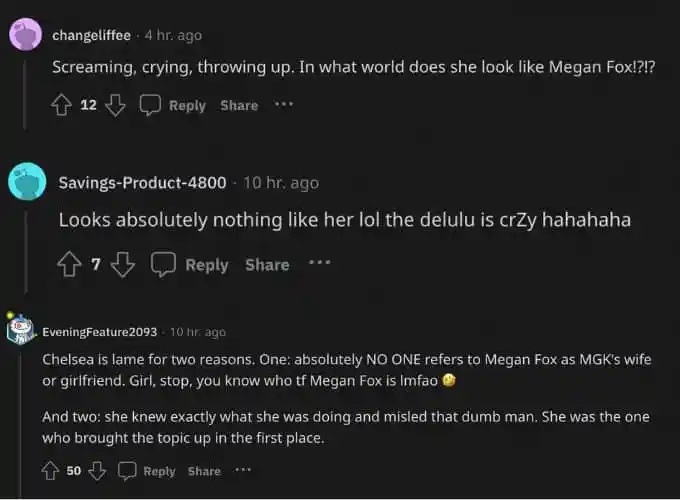Open more options on Savings-Product-4800's comment
Screen dimensions: 680x500
[x=319, y=262]
